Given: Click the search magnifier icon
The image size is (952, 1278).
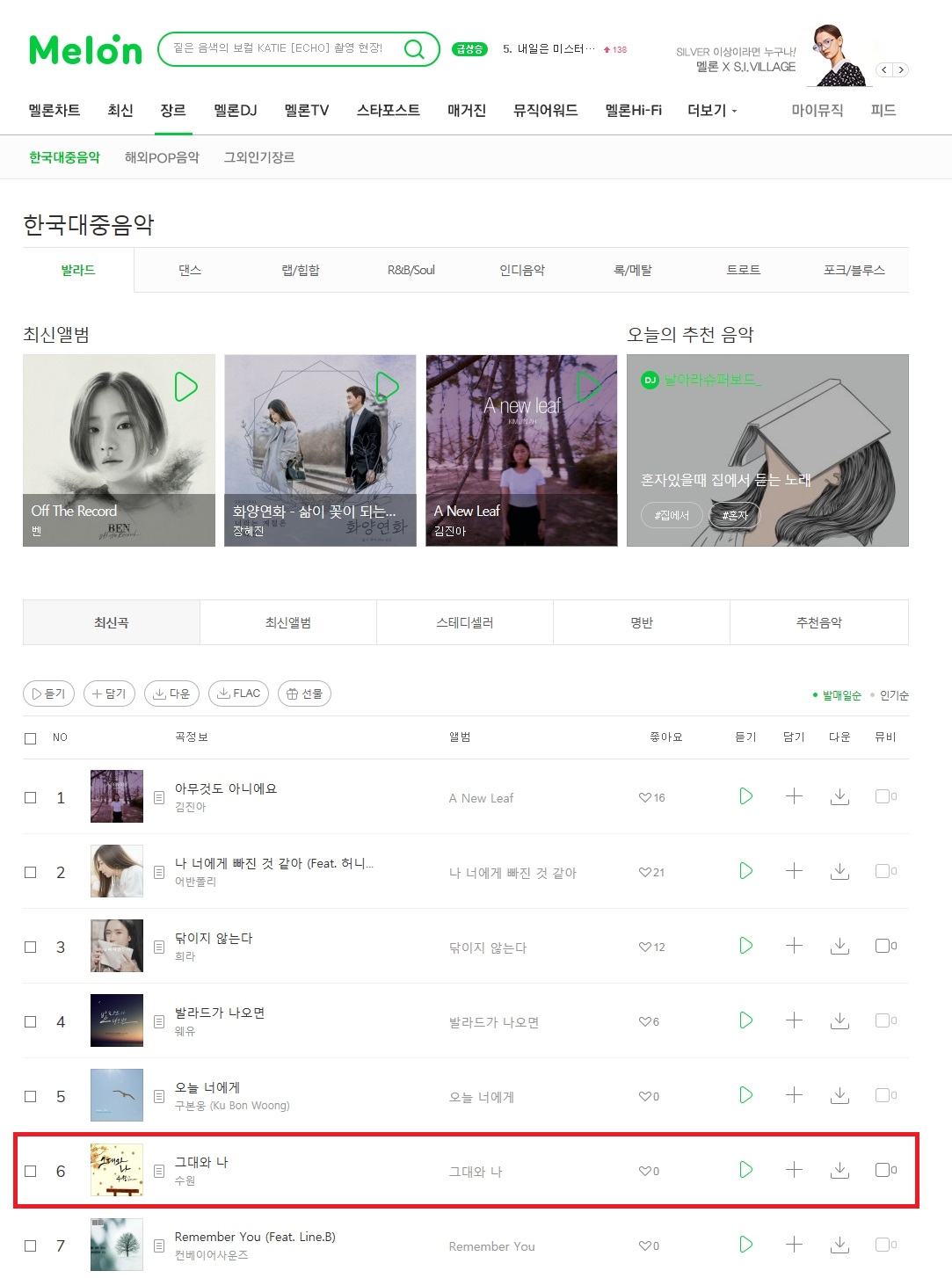Looking at the screenshot, I should (x=414, y=49).
